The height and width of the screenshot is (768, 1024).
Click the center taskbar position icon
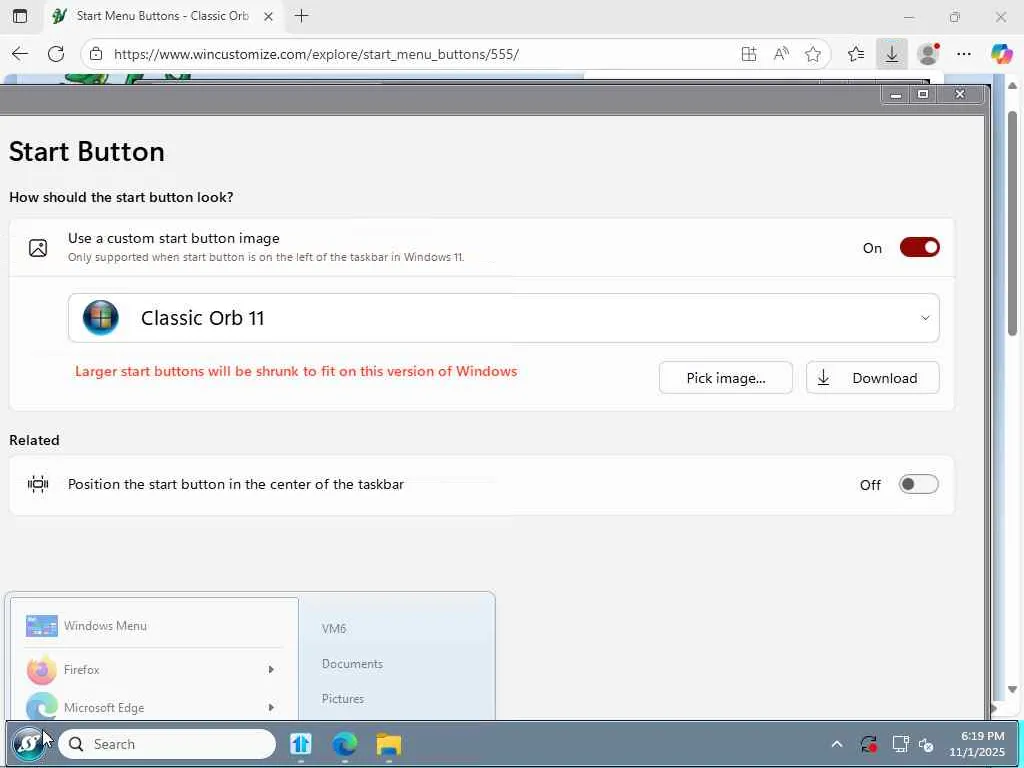pyautogui.click(x=38, y=484)
